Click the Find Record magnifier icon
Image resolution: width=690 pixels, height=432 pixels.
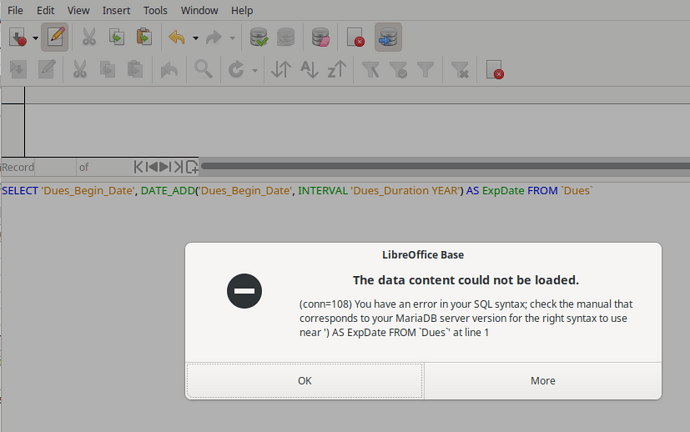[x=203, y=69]
